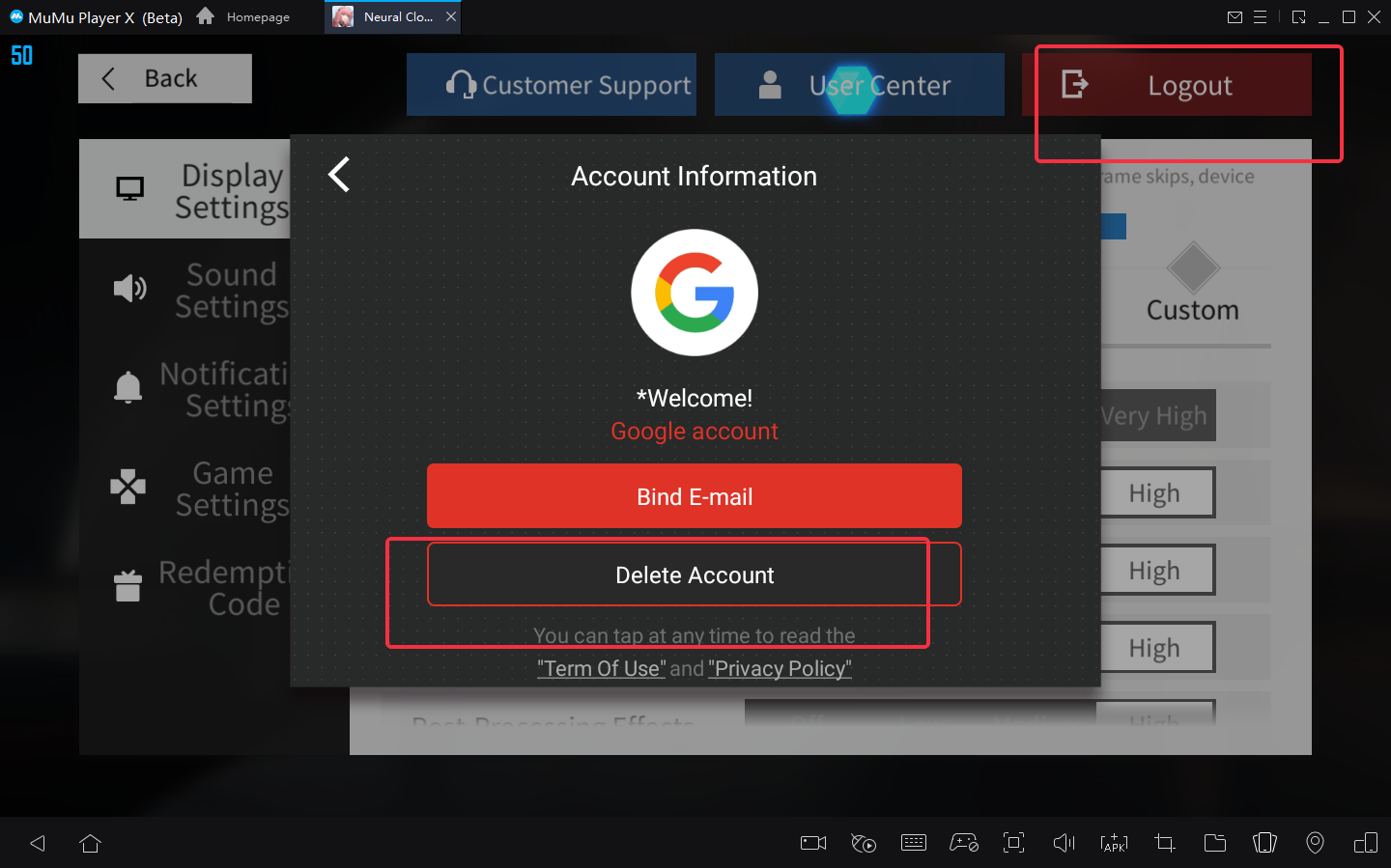Click the FPS counter showing 50
This screenshot has width=1391, height=868.
point(22,56)
